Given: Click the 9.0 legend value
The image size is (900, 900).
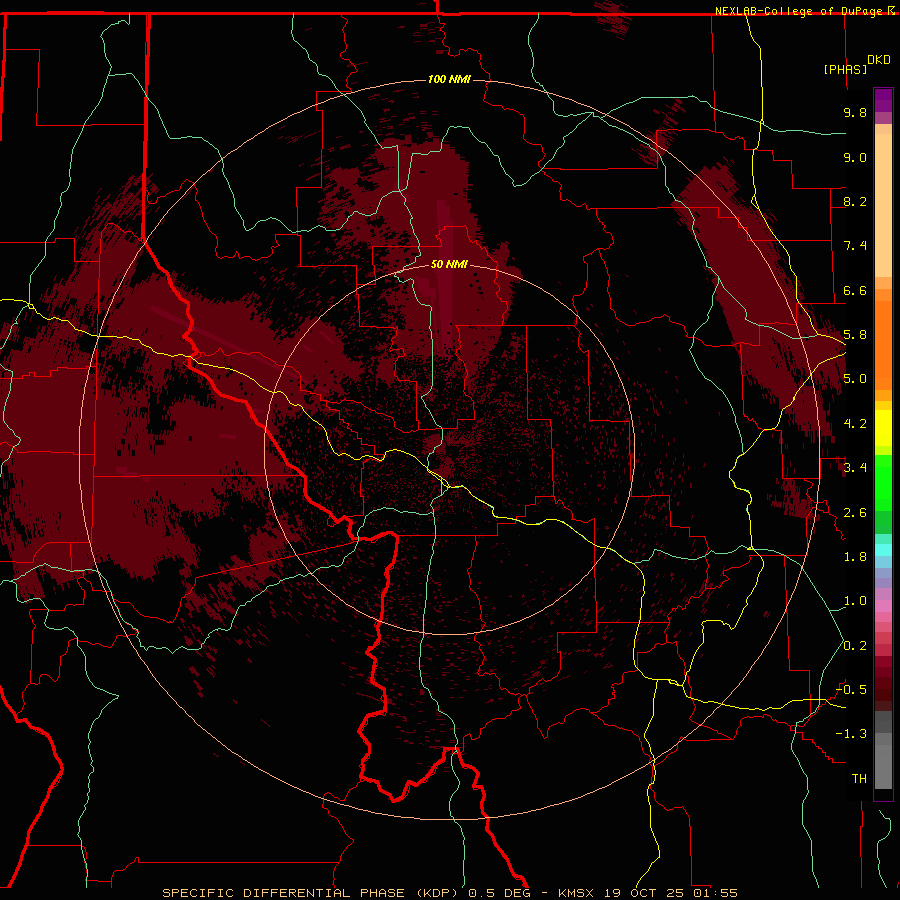Looking at the screenshot, I should [x=855, y=157].
